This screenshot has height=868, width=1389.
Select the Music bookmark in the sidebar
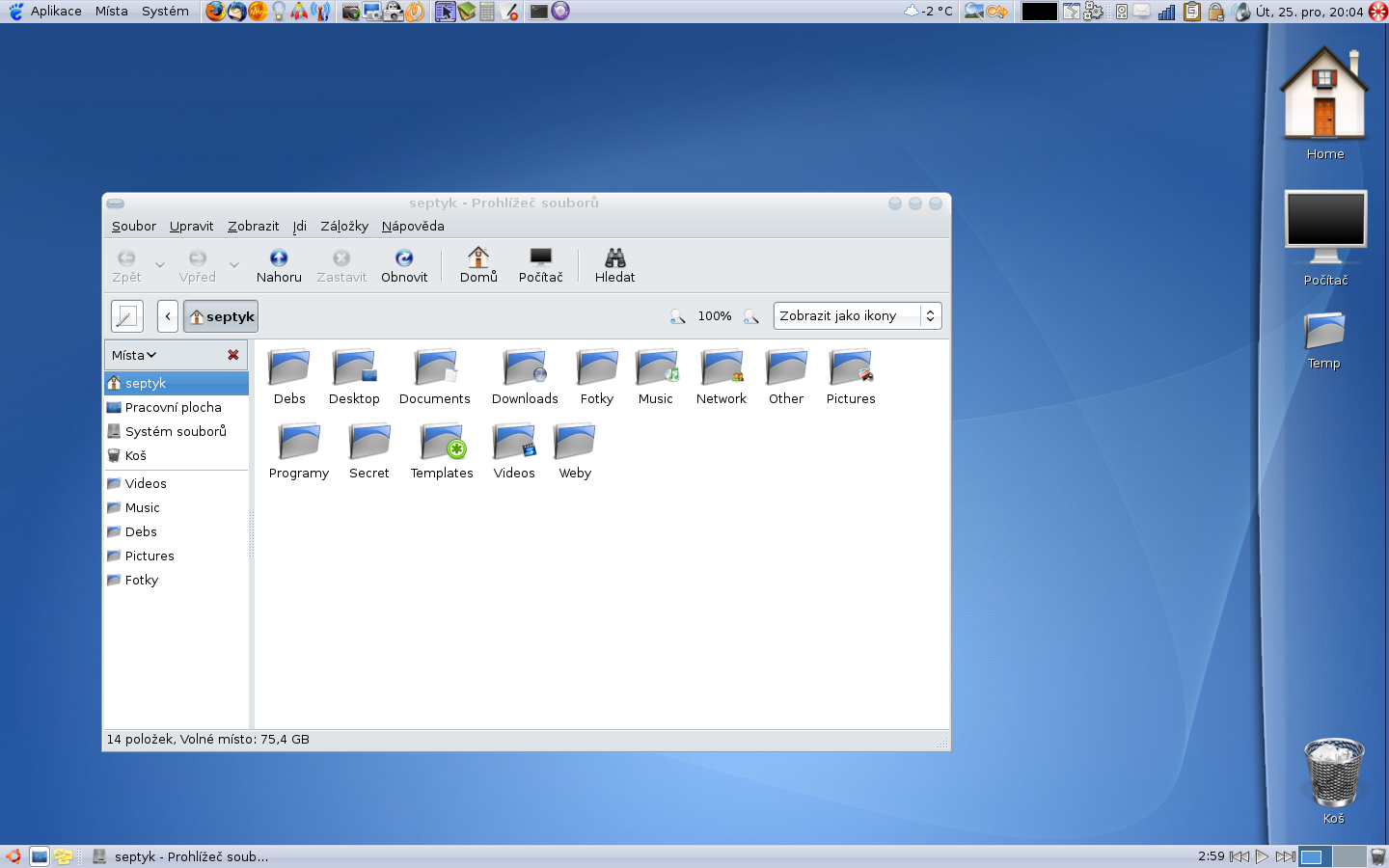pyautogui.click(x=177, y=507)
